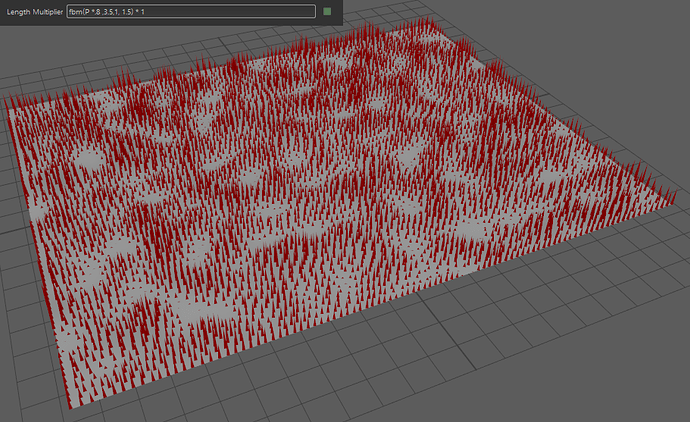The width and height of the screenshot is (690, 422).
Task: Click empty space right of green icon
Action: pos(338,11)
